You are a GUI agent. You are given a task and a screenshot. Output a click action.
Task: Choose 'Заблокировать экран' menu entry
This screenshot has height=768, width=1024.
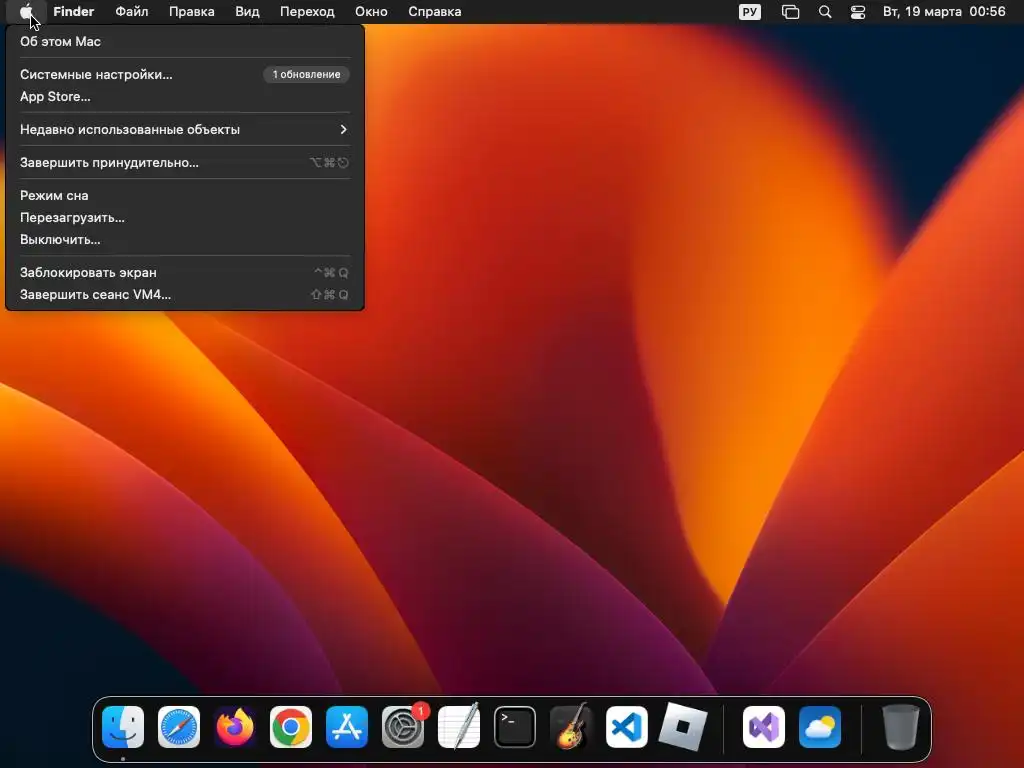point(184,272)
